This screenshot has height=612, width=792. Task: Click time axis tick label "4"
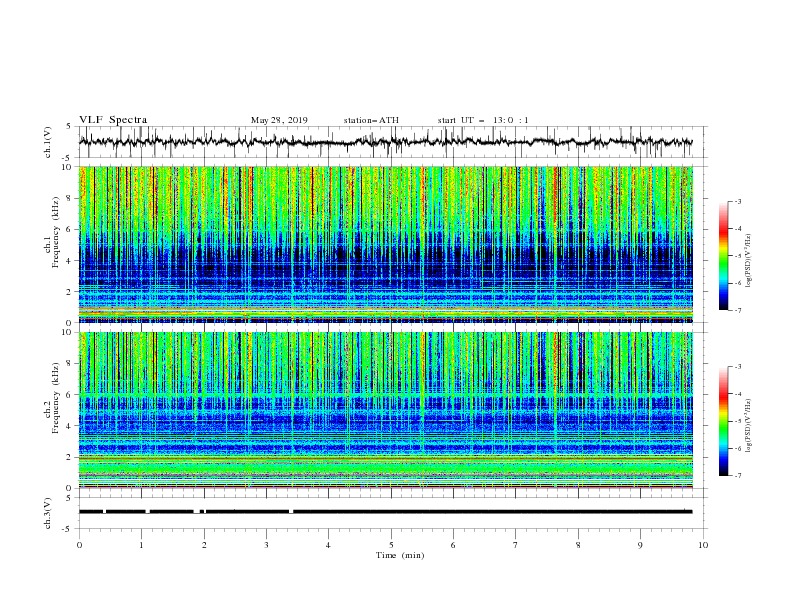pyautogui.click(x=328, y=545)
